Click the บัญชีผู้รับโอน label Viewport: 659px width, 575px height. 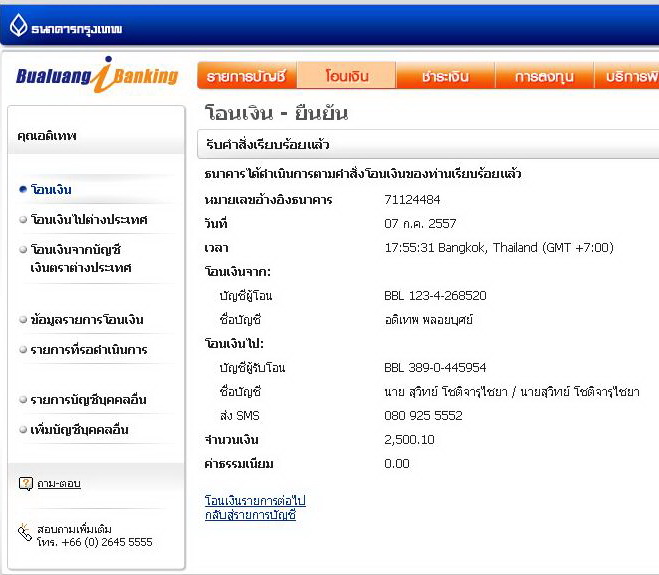(253, 368)
